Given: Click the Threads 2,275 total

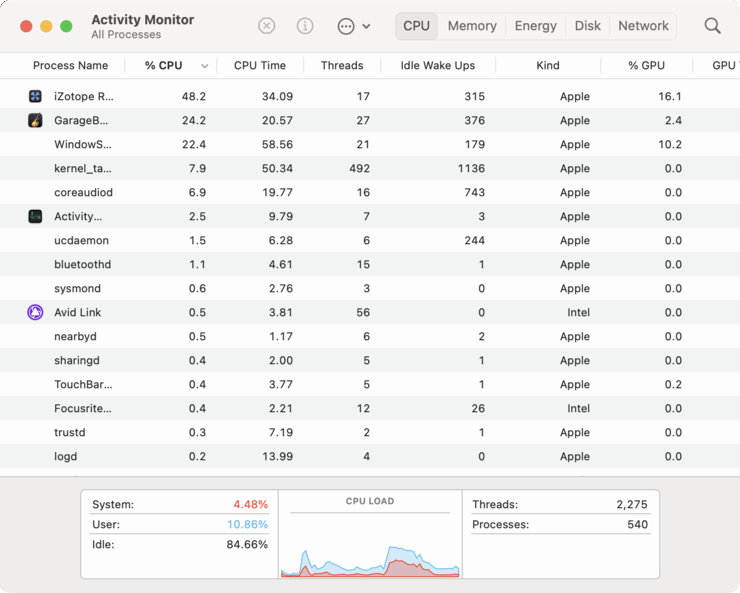Looking at the screenshot, I should click(x=632, y=504).
